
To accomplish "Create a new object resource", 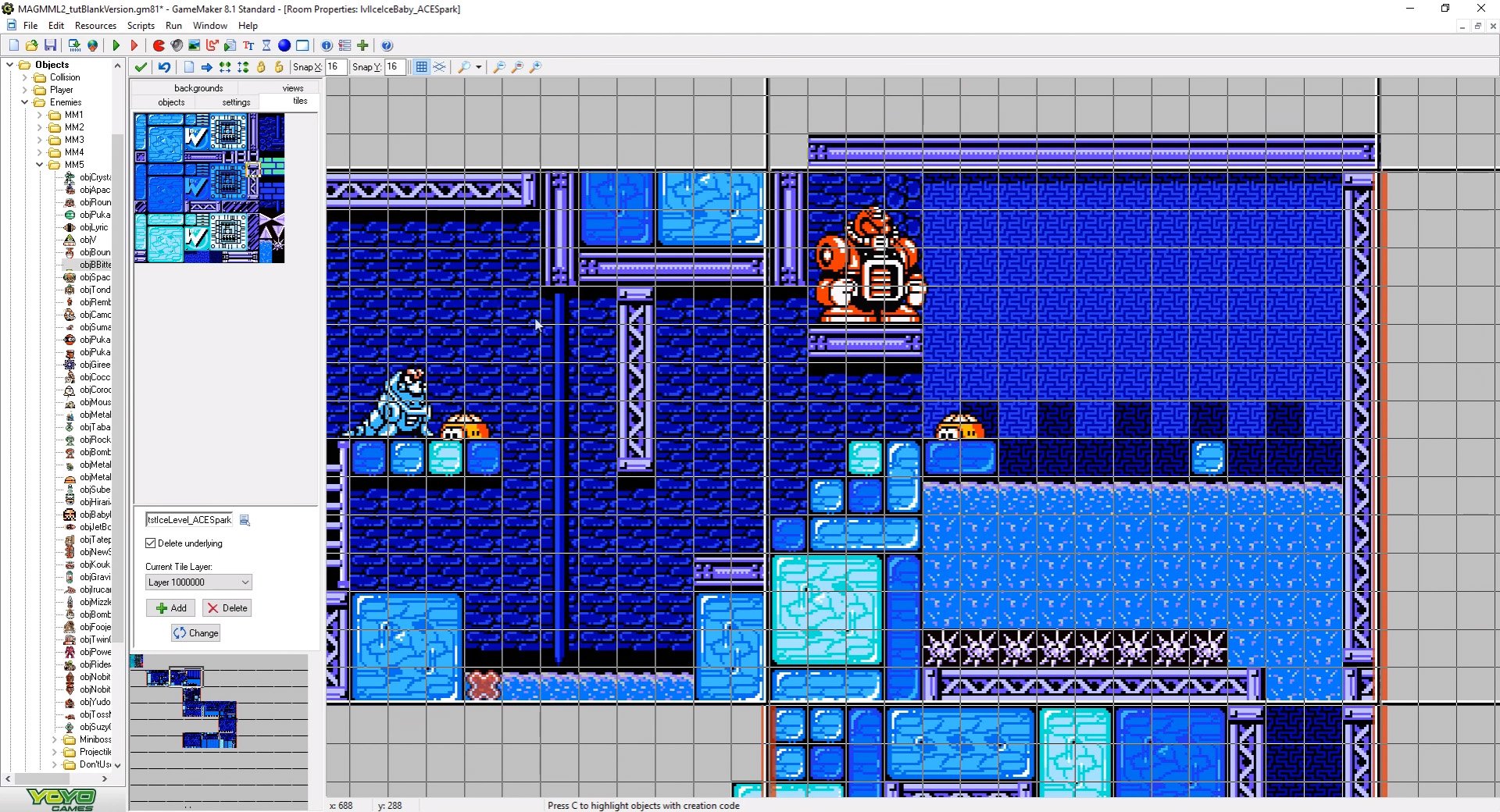I will [284, 45].
